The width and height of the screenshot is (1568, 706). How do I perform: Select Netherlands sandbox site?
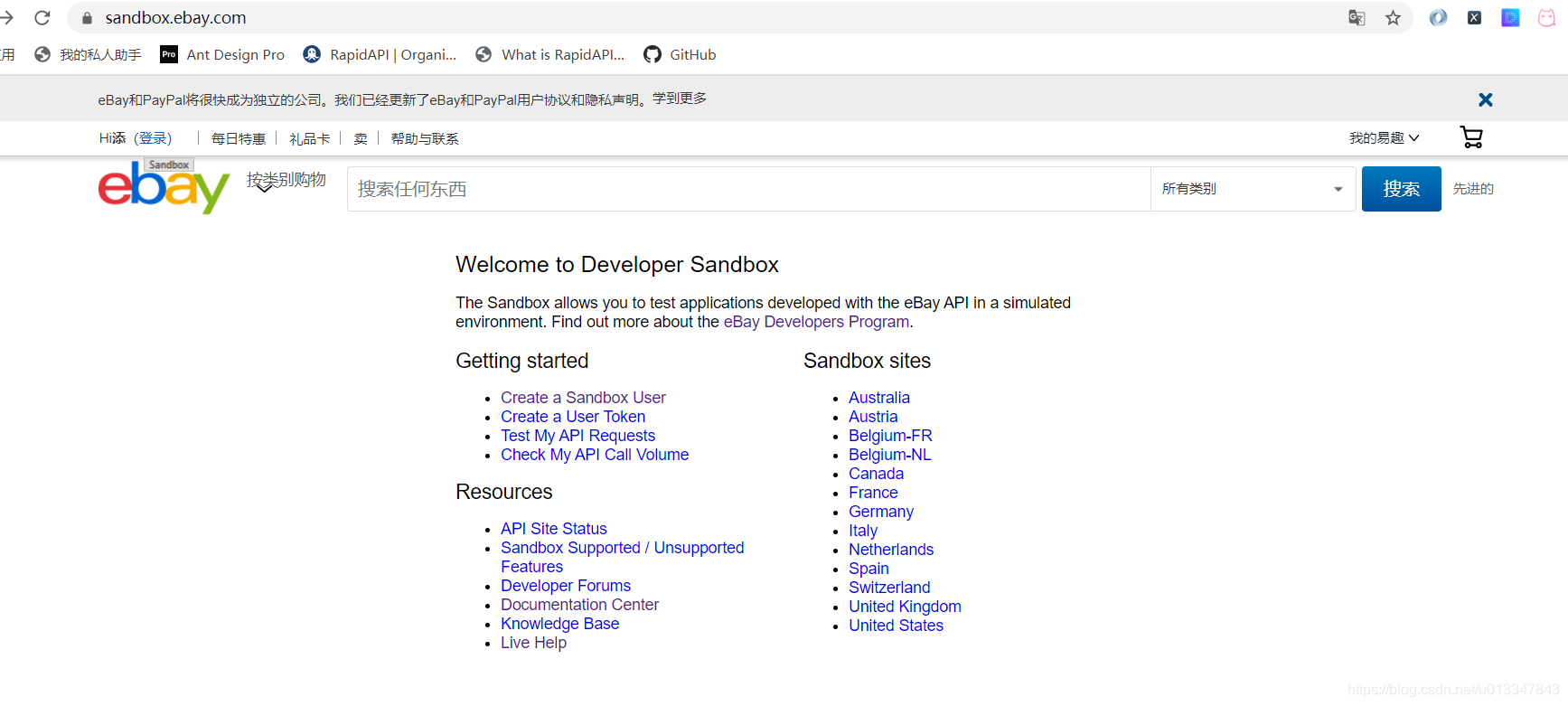click(891, 550)
